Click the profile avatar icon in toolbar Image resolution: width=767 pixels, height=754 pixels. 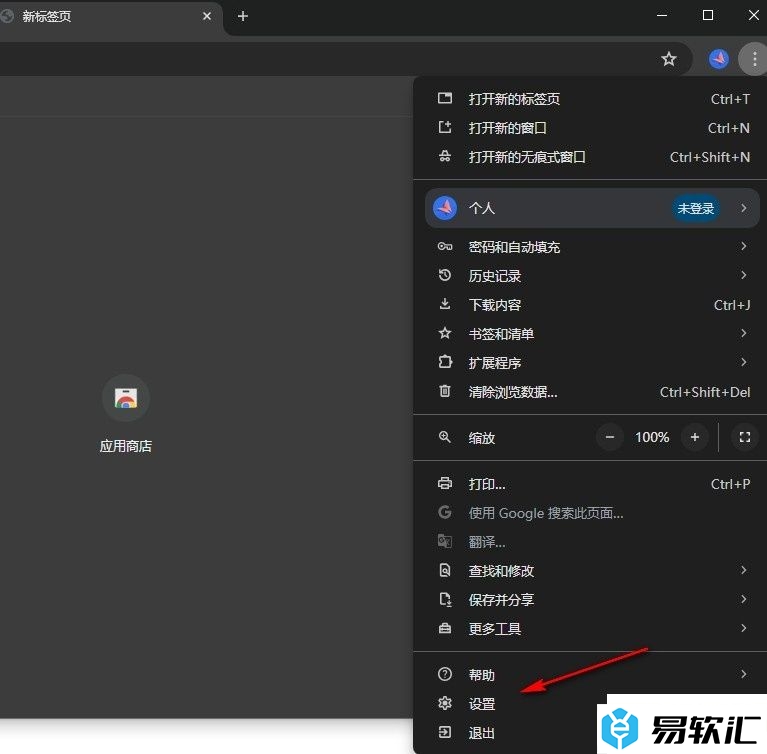coord(718,59)
